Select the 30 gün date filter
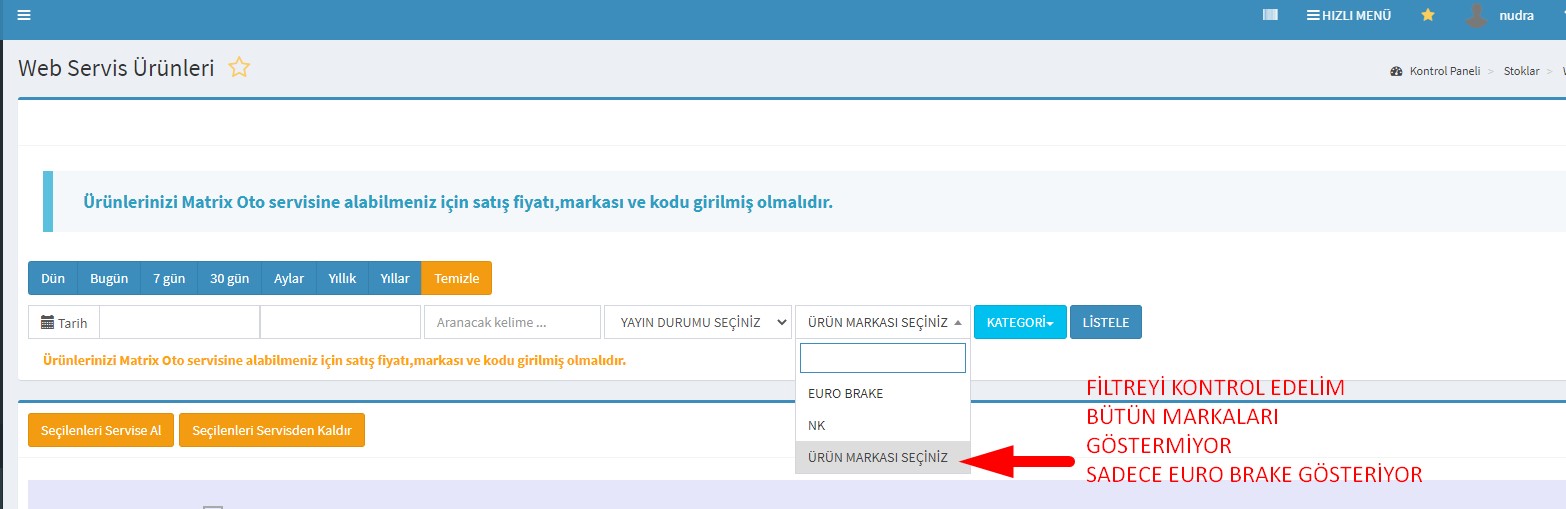Screen dimensions: 1566x509 (229, 278)
